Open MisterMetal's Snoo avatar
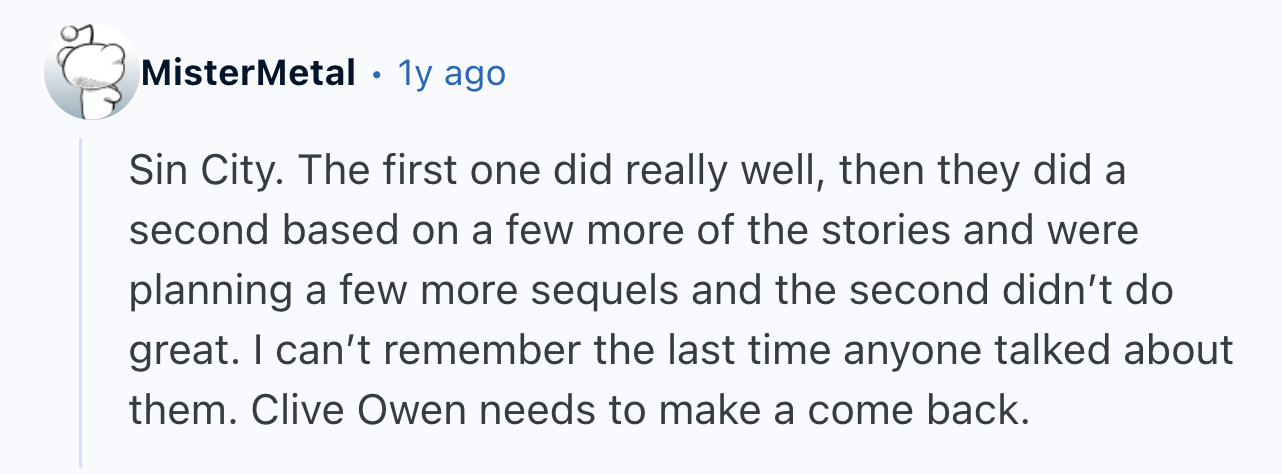The width and height of the screenshot is (1282, 474). point(91,72)
